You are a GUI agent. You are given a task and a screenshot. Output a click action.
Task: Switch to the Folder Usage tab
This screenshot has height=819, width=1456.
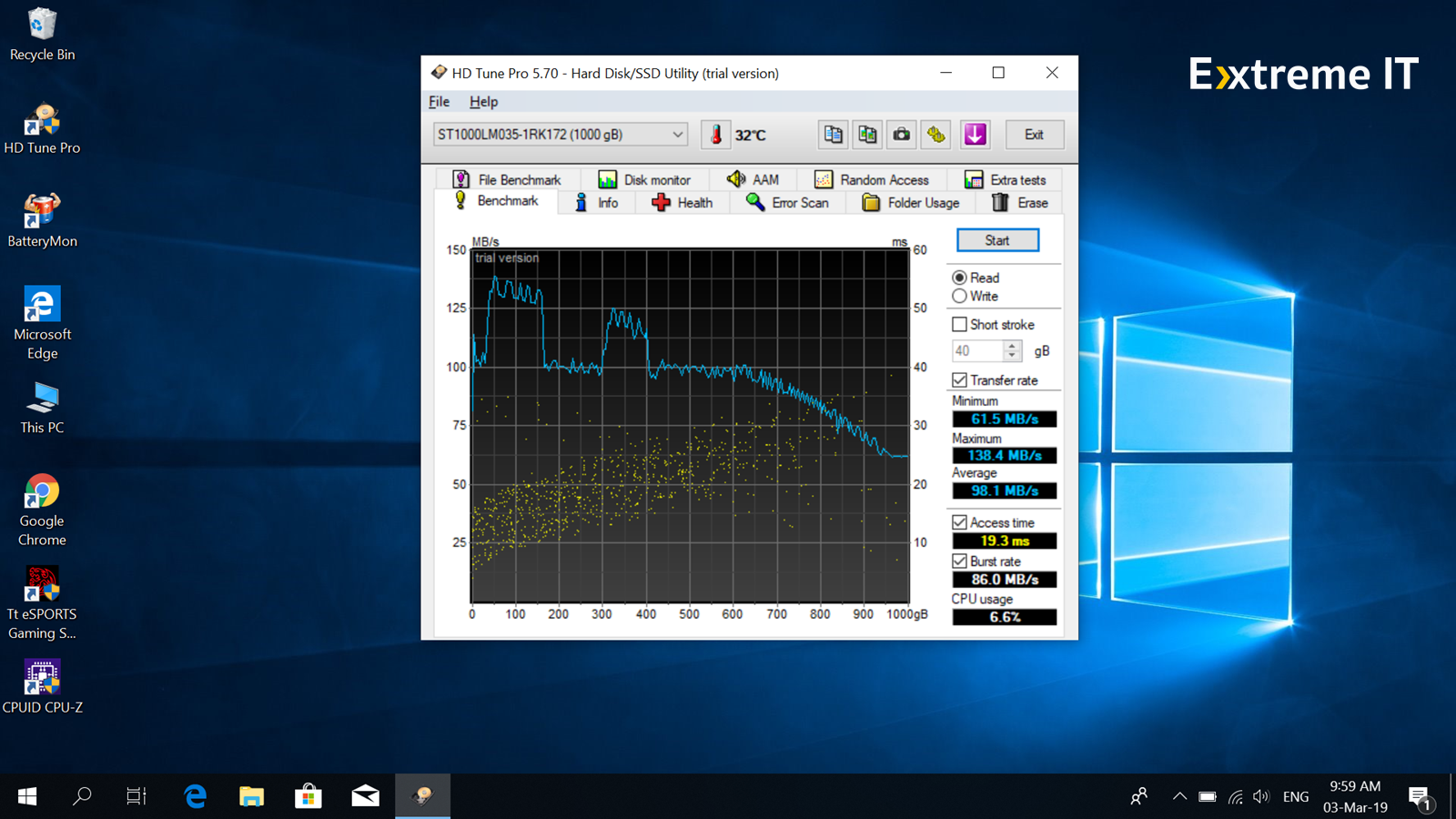click(x=911, y=203)
